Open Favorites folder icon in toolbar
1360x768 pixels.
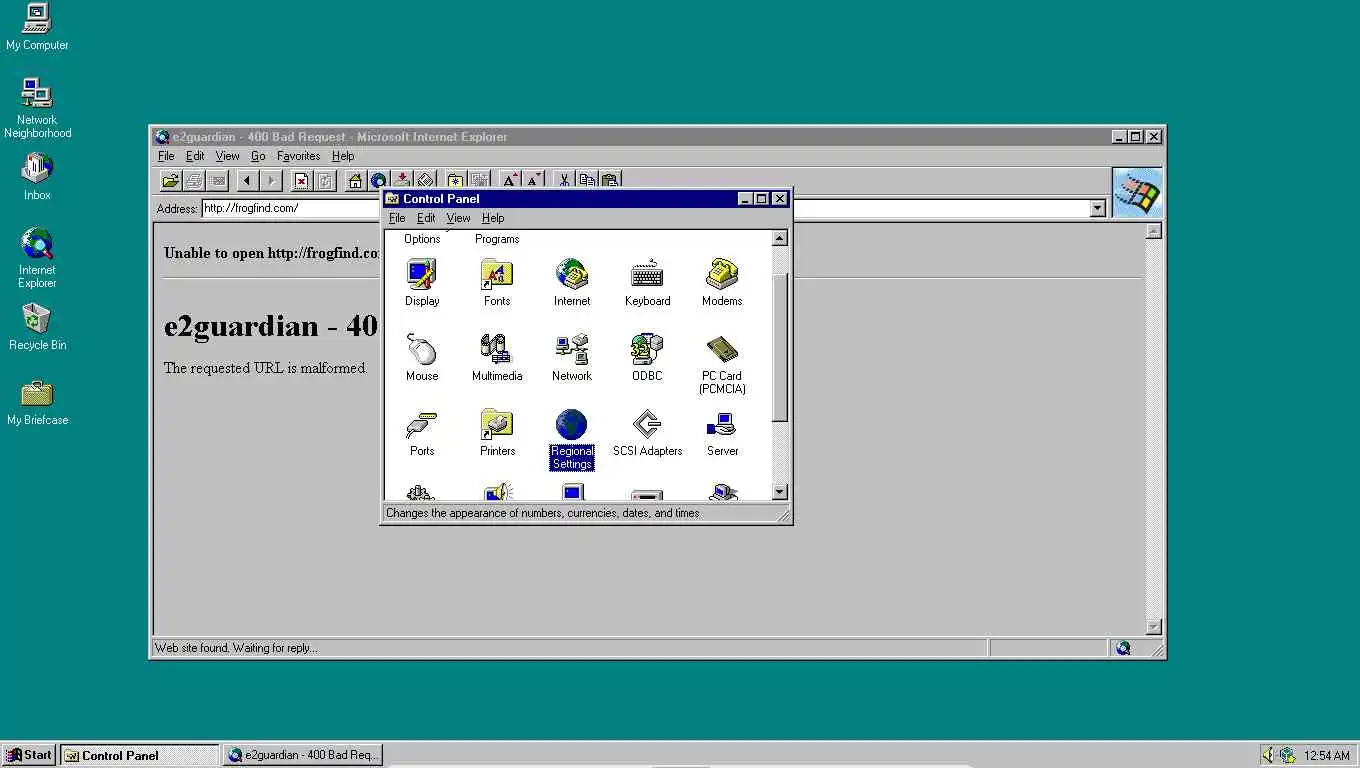tap(455, 181)
